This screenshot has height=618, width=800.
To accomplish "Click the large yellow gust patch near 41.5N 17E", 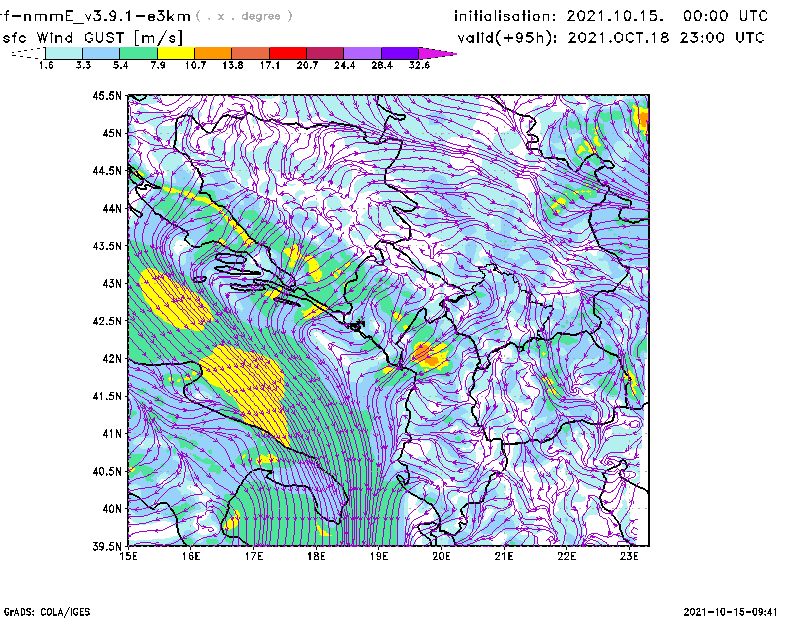I will 246,393.
